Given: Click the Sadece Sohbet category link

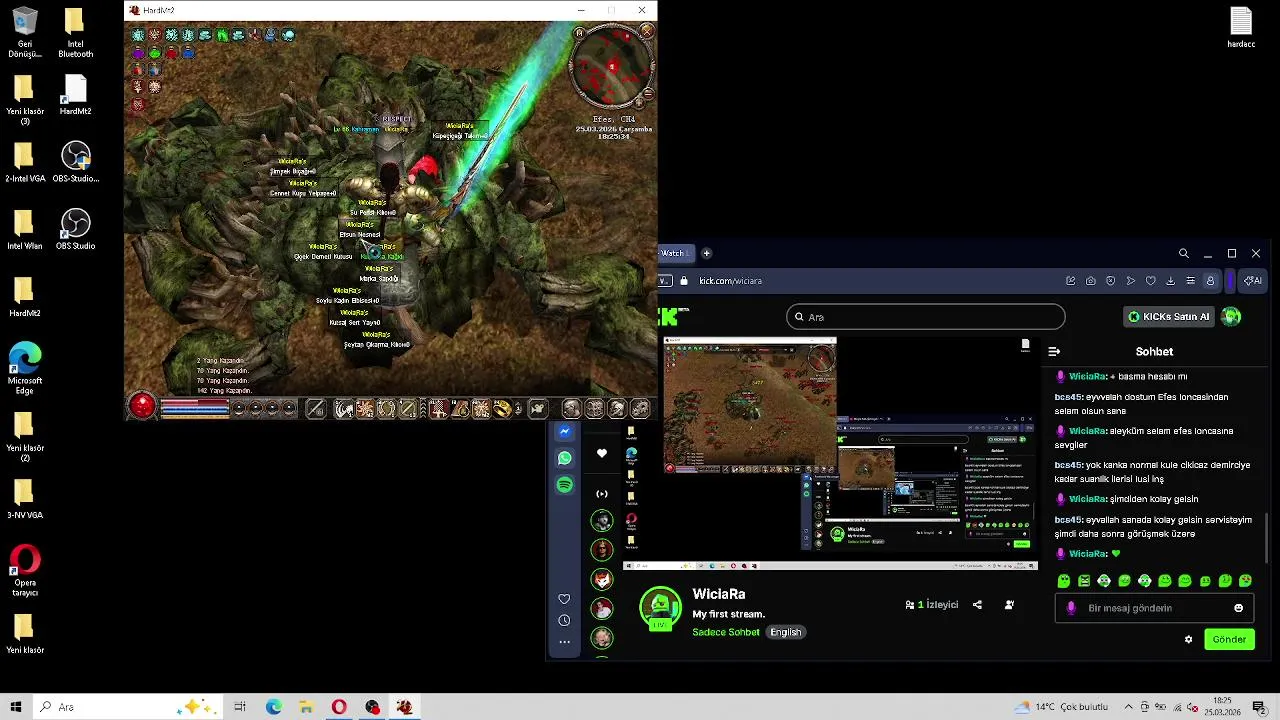Looking at the screenshot, I should point(726,632).
